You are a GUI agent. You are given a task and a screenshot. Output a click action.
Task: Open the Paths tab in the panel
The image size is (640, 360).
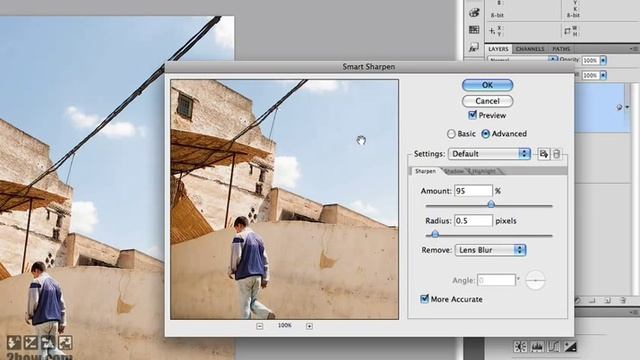pos(561,49)
